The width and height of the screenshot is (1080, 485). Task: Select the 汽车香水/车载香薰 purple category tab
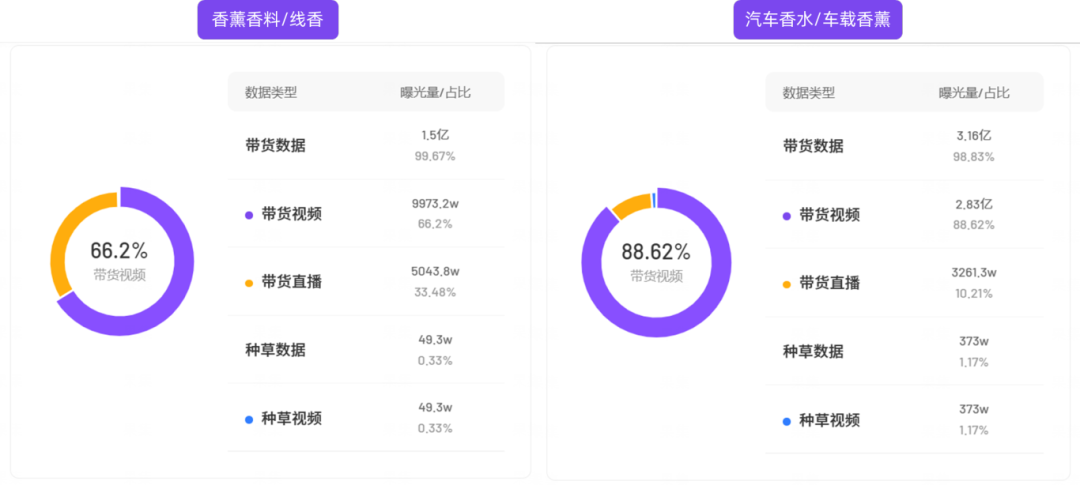[817, 19]
